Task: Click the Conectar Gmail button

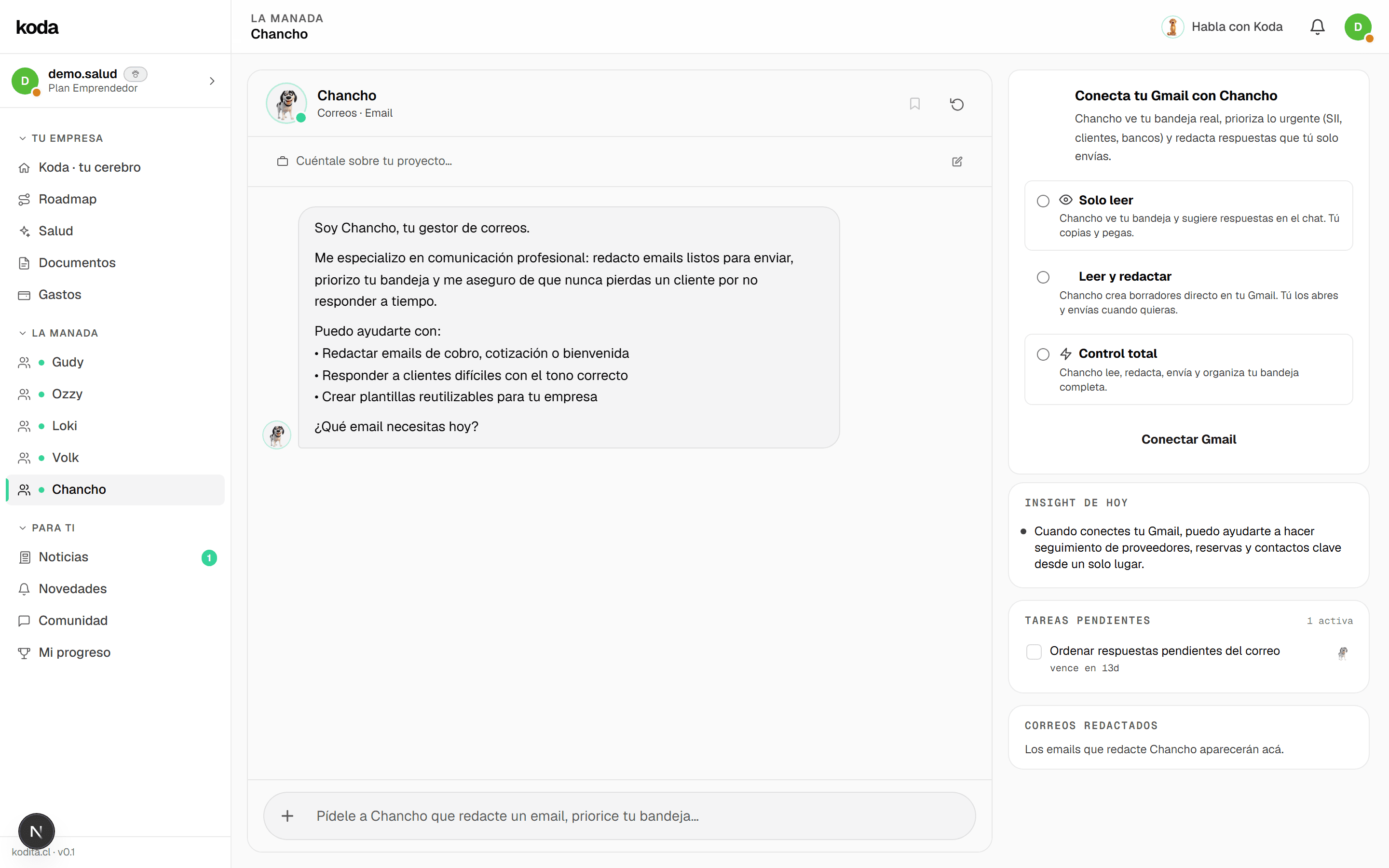Action: [1188, 439]
